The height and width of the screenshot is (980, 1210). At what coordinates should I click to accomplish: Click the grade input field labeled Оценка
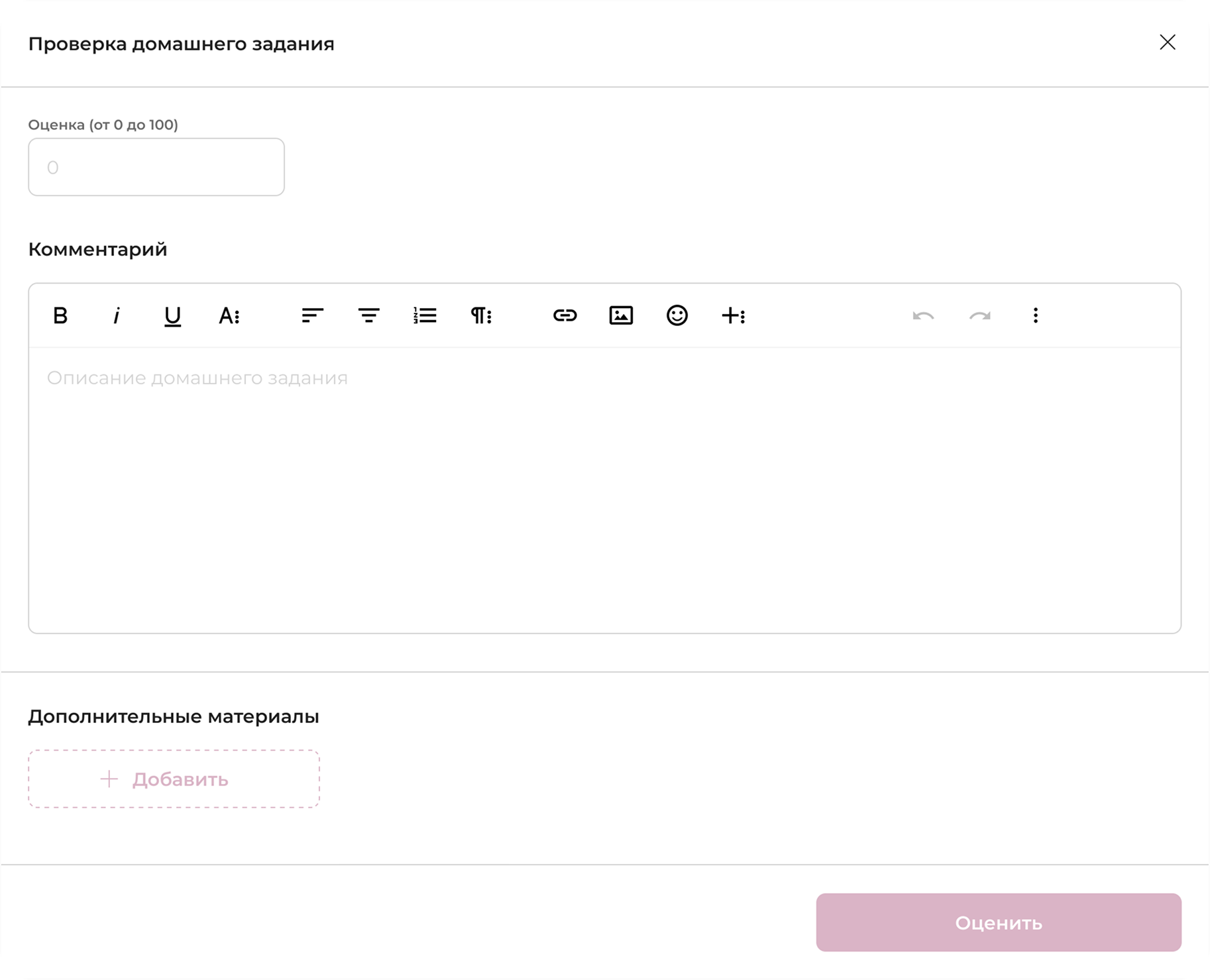[x=156, y=167]
